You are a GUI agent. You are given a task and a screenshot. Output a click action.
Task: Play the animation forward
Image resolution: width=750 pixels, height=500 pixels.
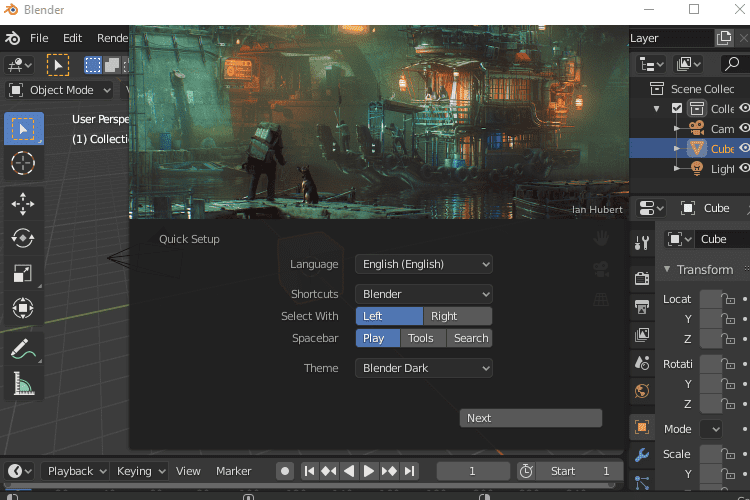[368, 471]
